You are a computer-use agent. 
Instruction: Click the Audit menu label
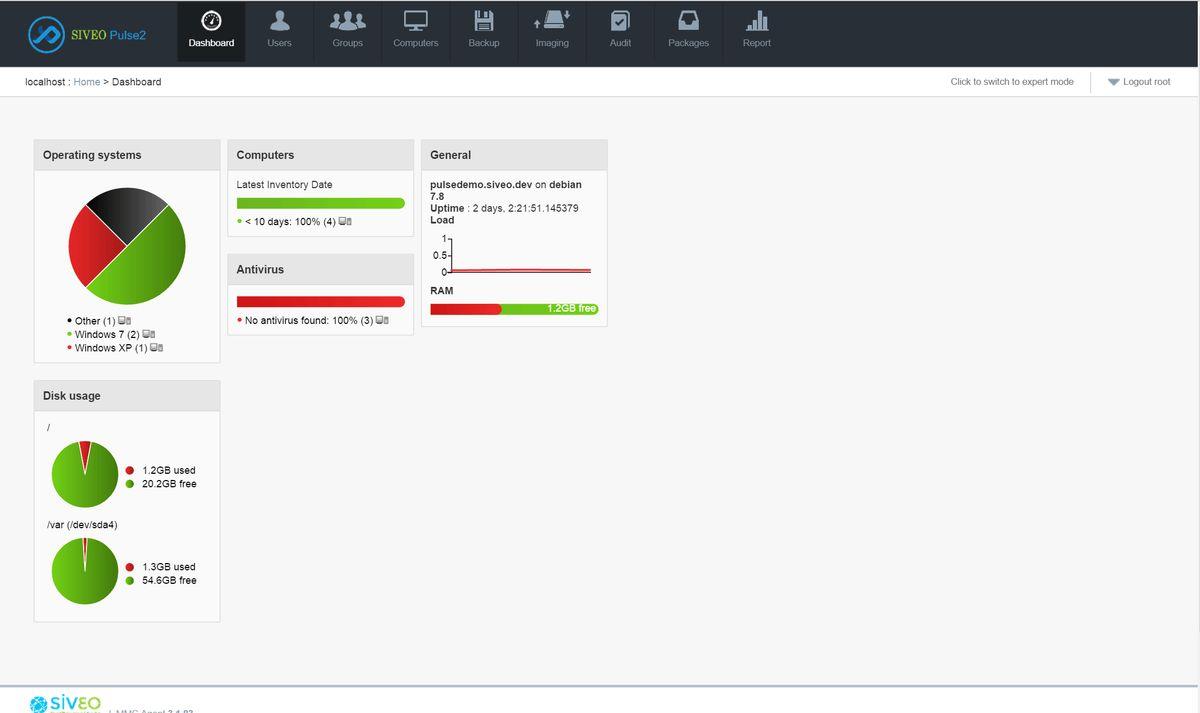tap(620, 43)
